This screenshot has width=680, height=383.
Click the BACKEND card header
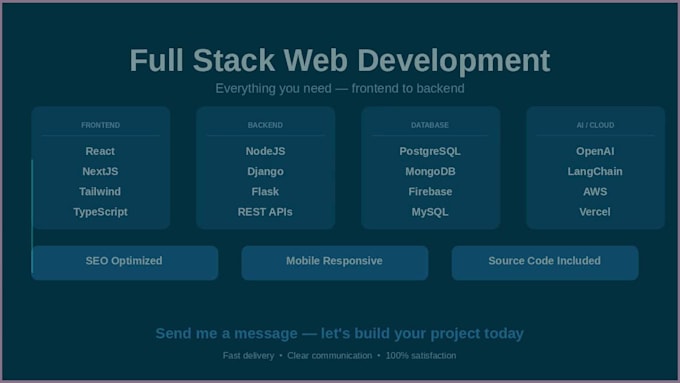pyautogui.click(x=265, y=125)
